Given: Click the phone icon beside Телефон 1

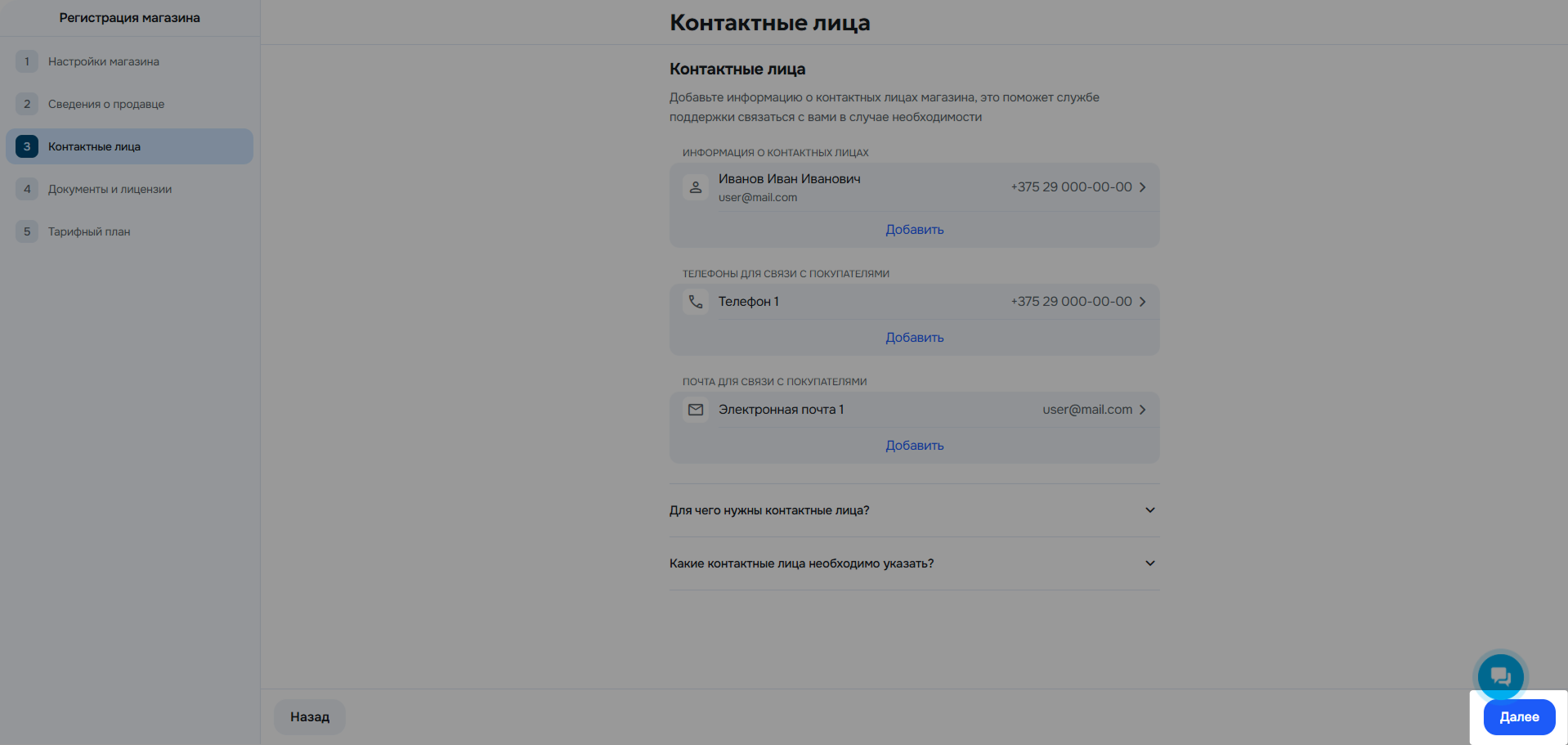Looking at the screenshot, I should [696, 301].
